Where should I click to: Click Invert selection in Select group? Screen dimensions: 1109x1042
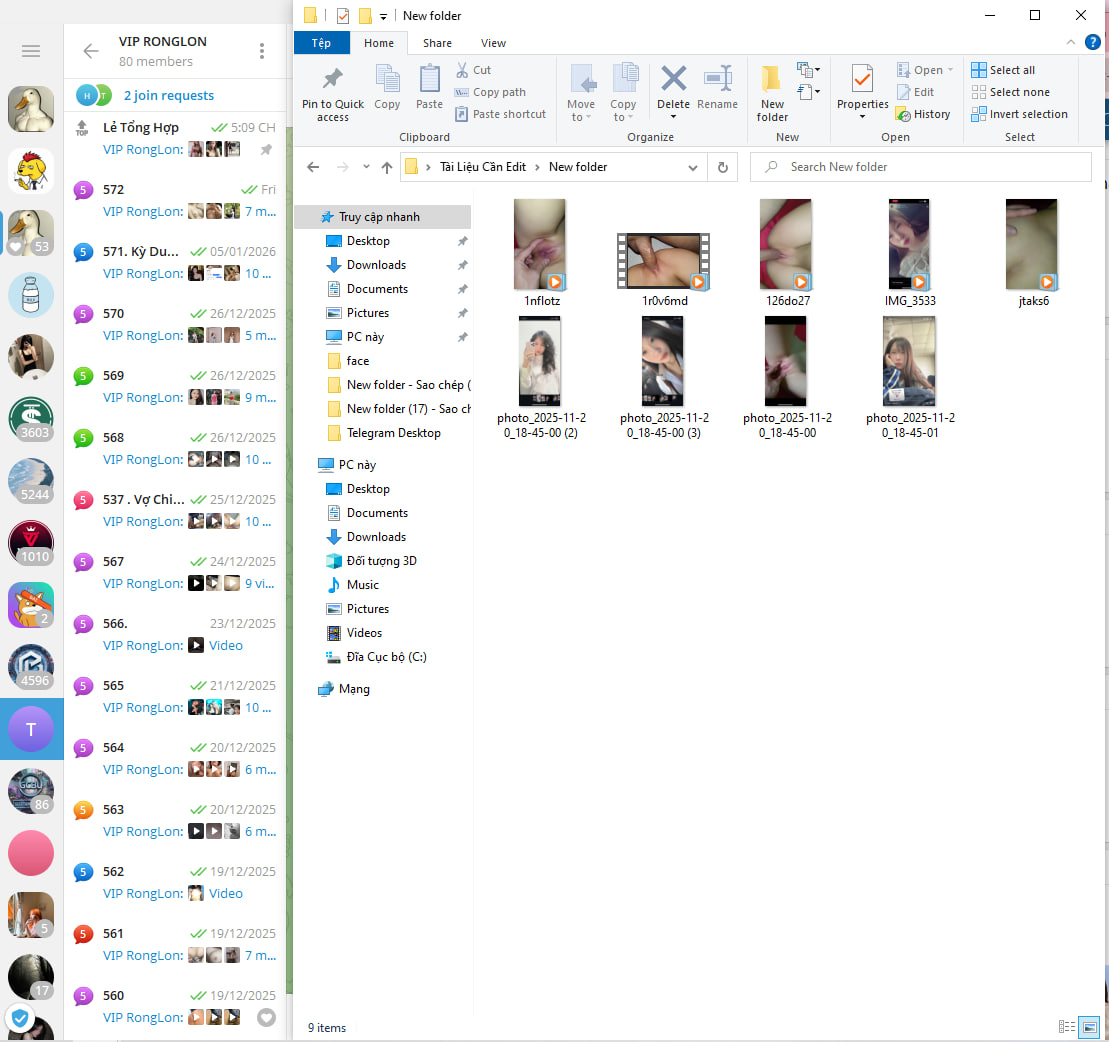pos(1019,114)
